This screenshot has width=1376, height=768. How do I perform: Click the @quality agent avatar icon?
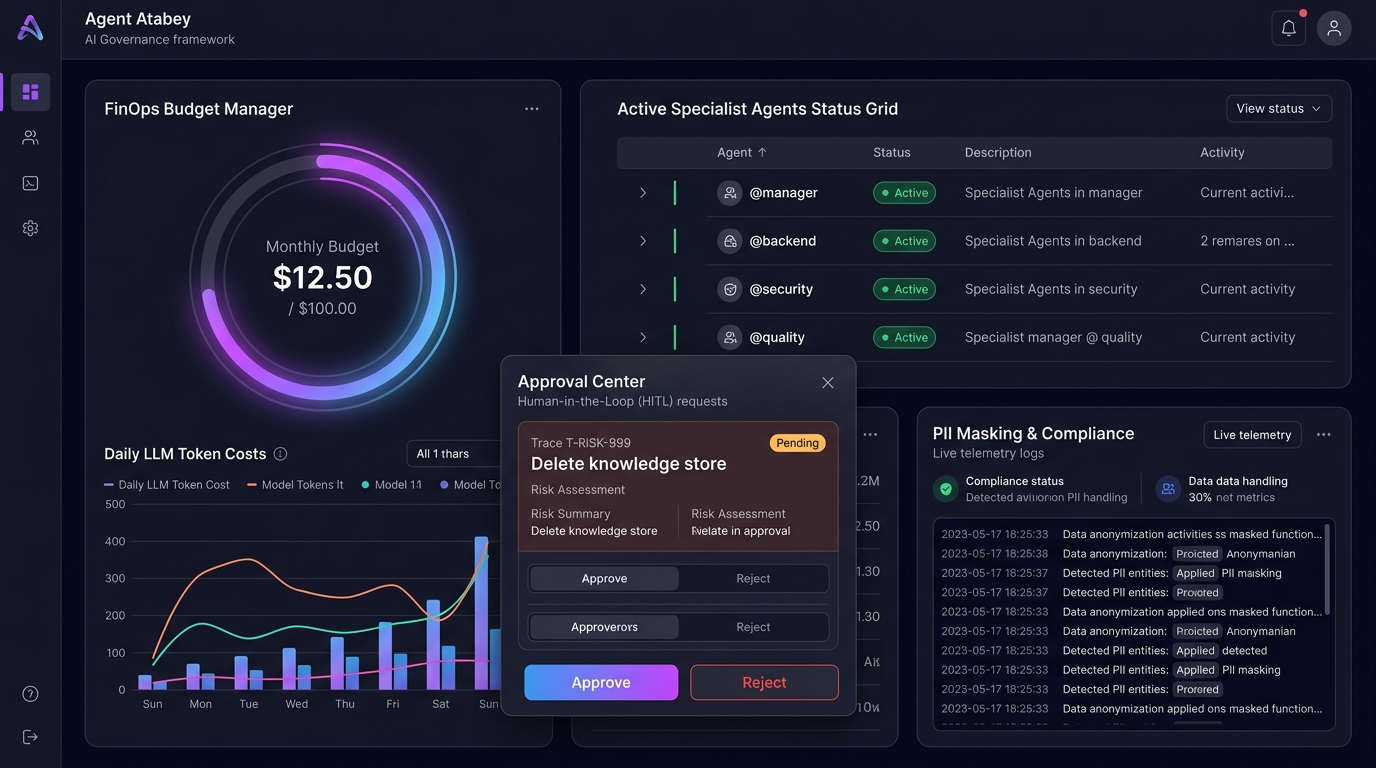coord(730,337)
